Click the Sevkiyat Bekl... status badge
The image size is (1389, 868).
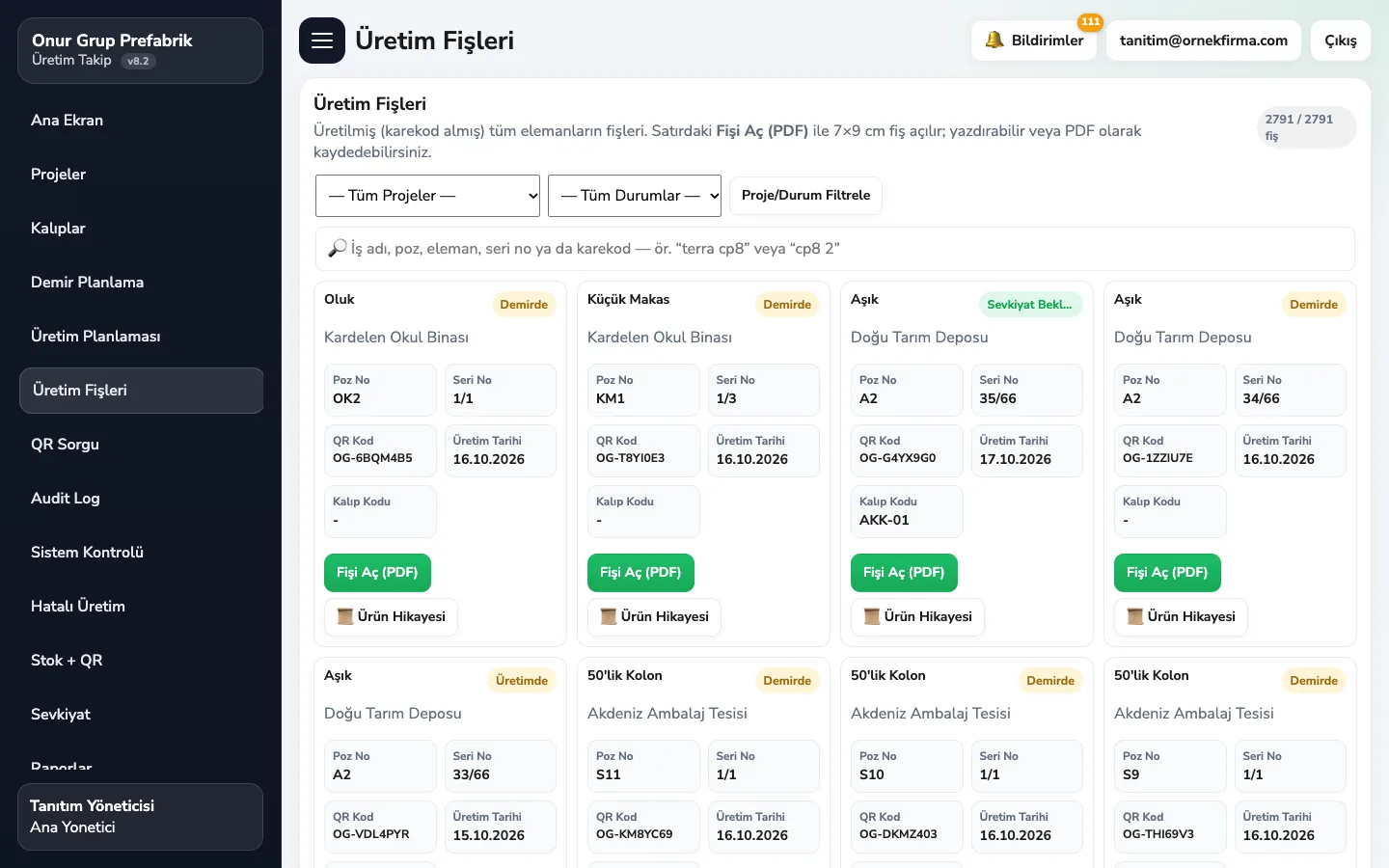1029,305
